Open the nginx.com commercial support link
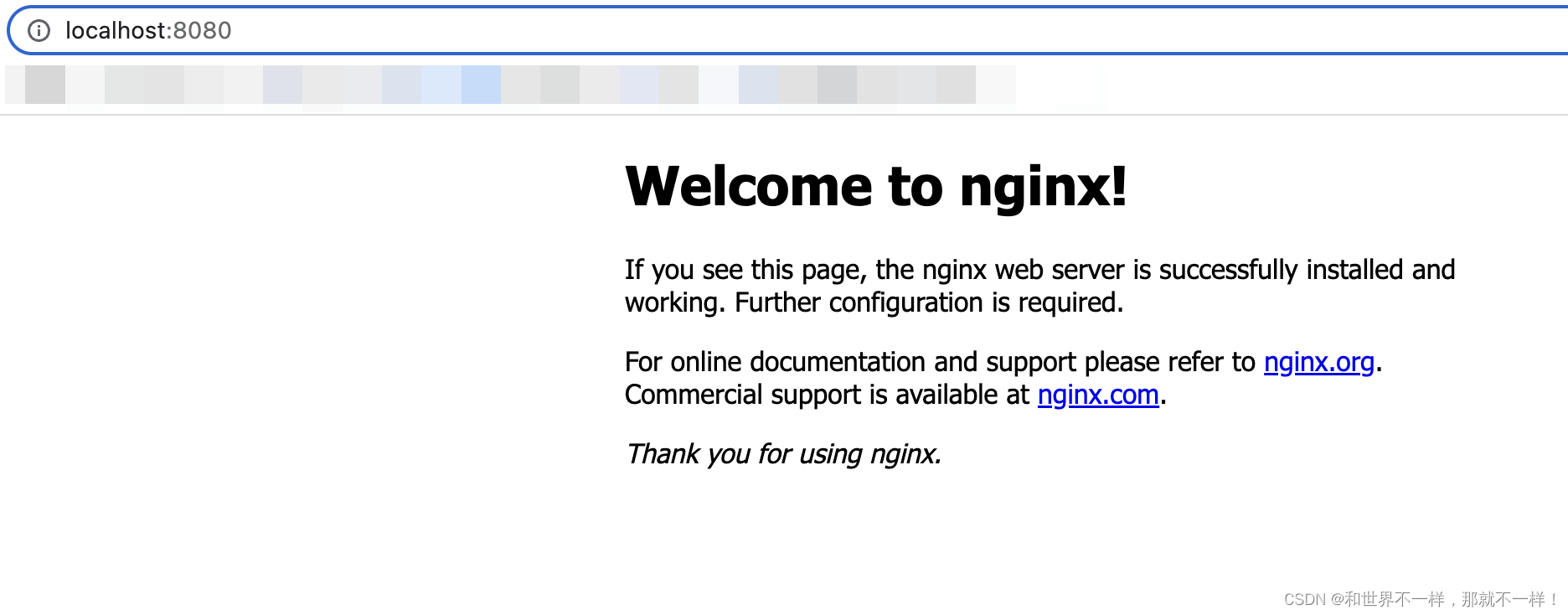The width and height of the screenshot is (1568, 615). click(x=1098, y=395)
